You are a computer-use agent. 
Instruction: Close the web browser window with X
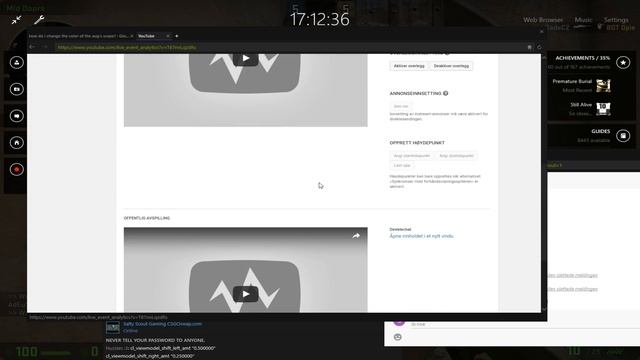[542, 32]
